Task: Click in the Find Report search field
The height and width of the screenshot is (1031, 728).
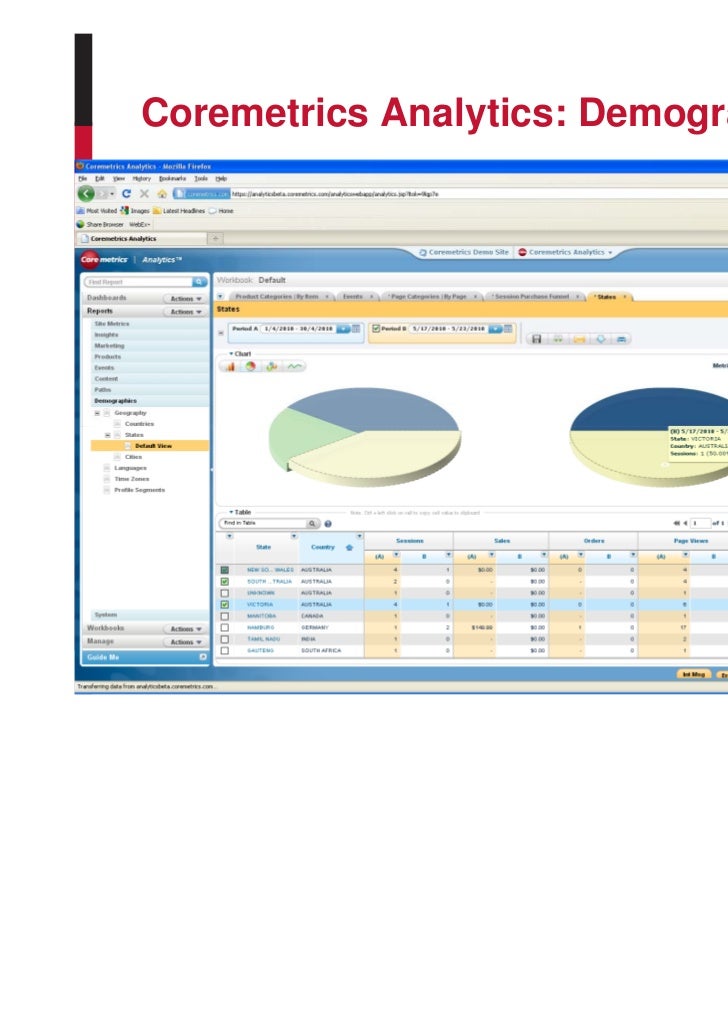Action: (139, 282)
